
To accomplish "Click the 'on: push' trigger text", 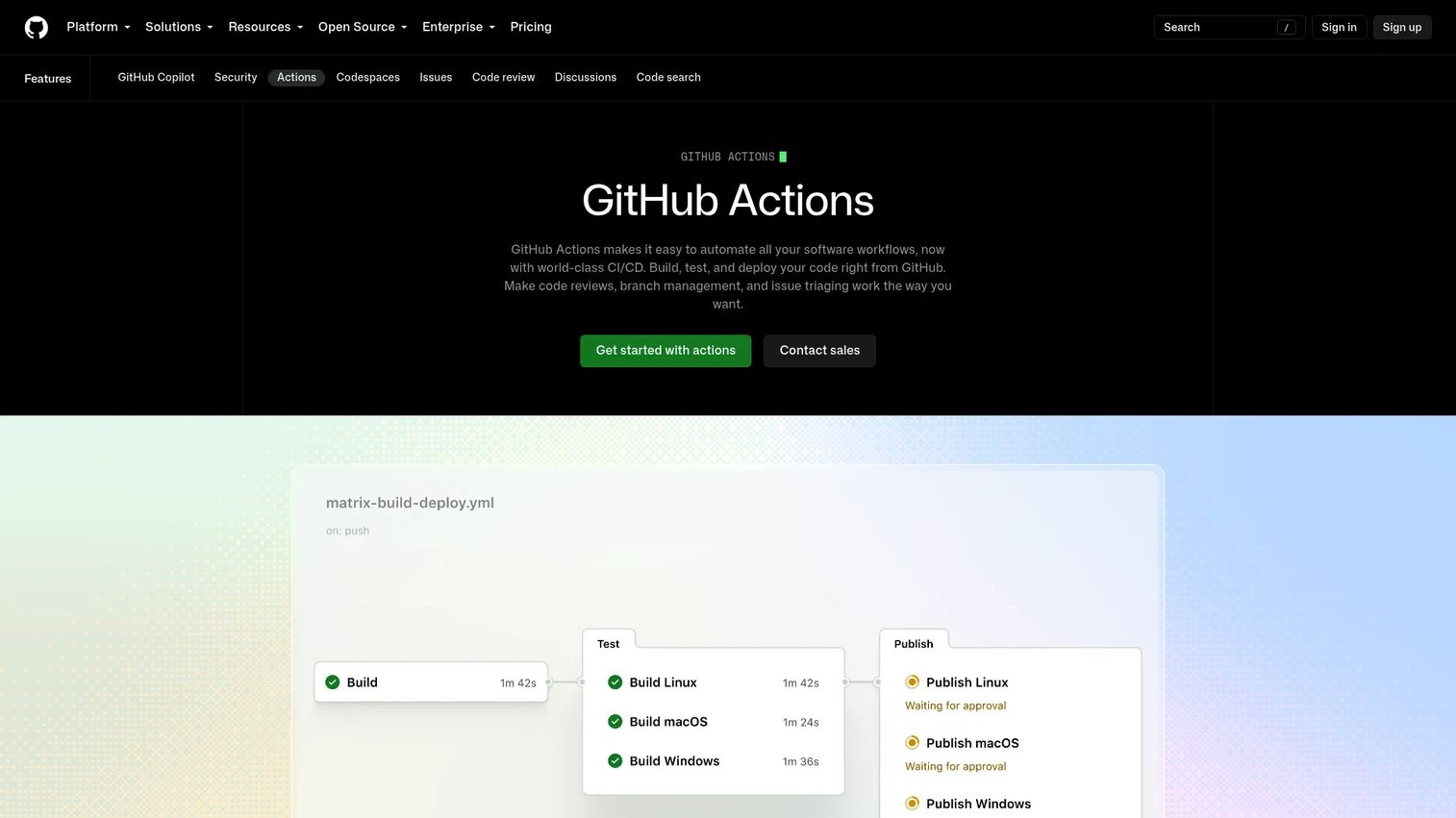I will tap(347, 531).
